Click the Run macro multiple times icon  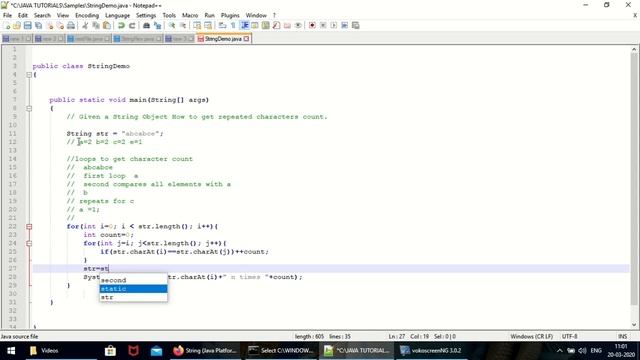click(x=344, y=25)
